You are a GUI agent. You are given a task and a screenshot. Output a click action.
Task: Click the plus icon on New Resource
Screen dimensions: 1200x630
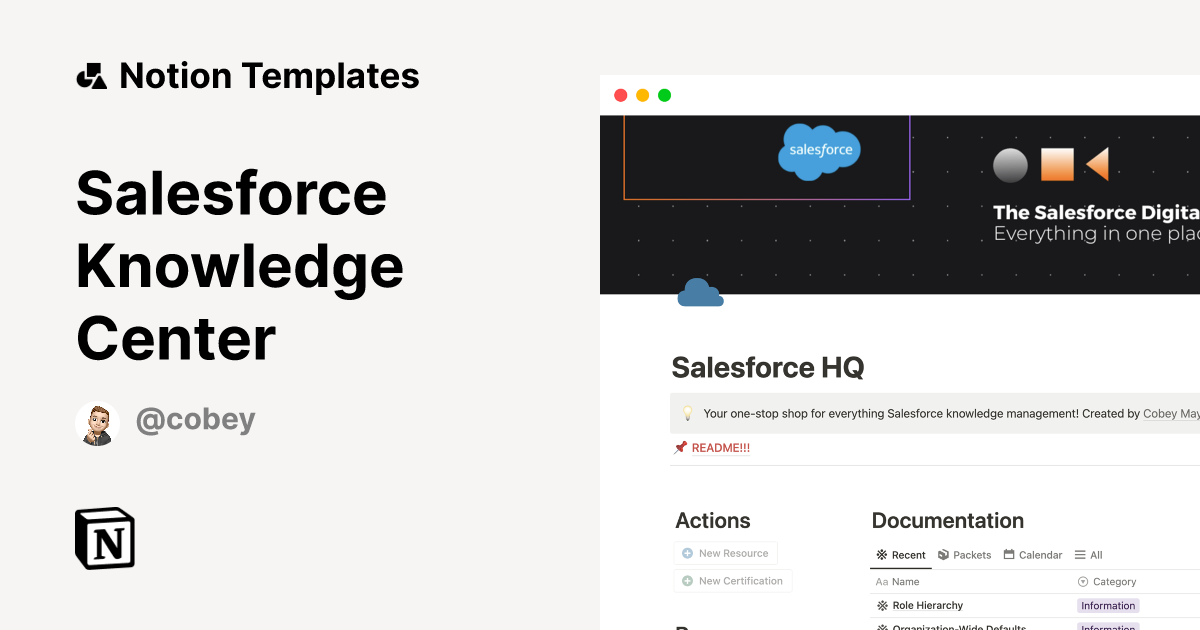[x=687, y=552]
